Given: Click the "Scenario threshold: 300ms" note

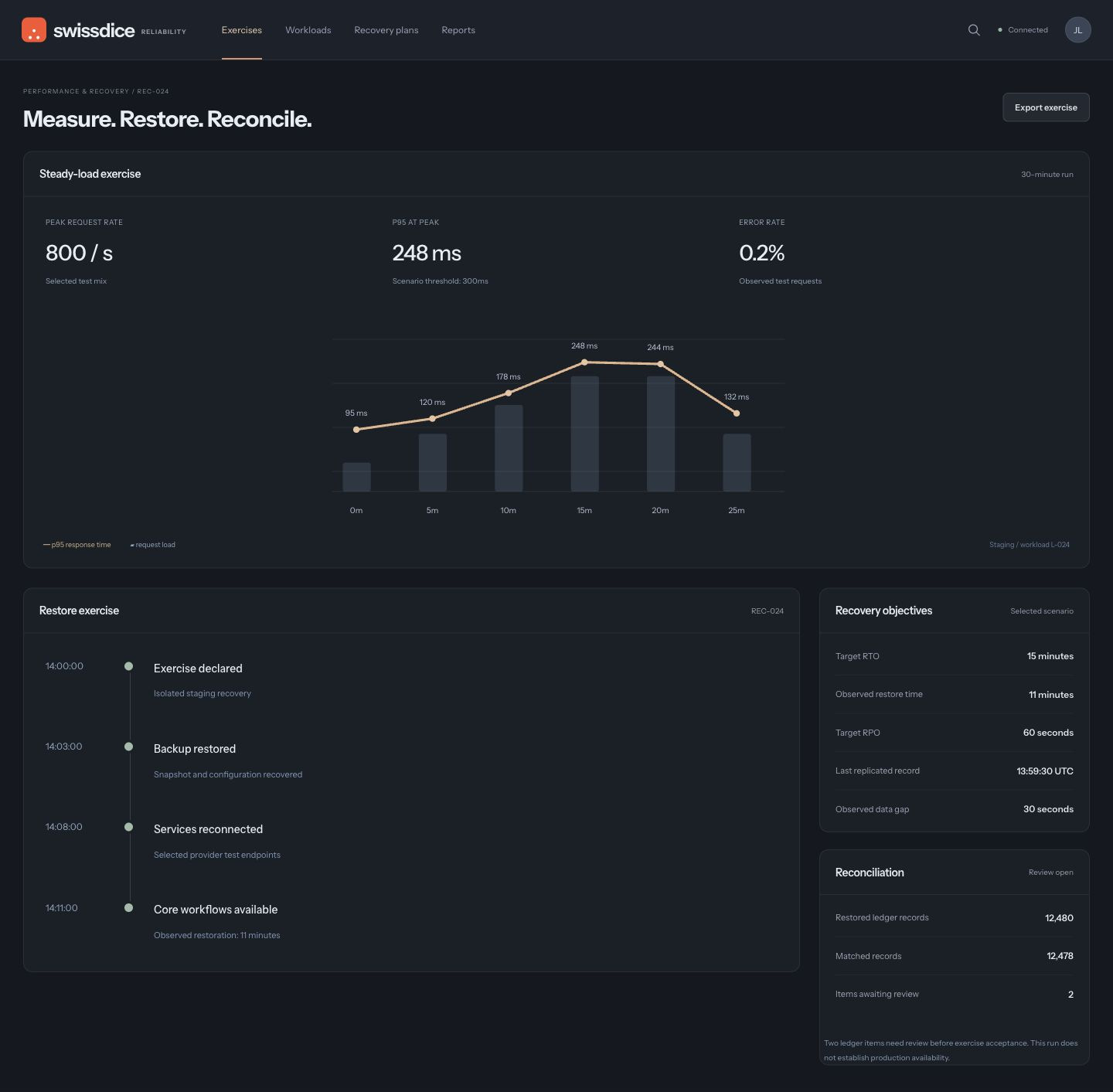Looking at the screenshot, I should 441,281.
